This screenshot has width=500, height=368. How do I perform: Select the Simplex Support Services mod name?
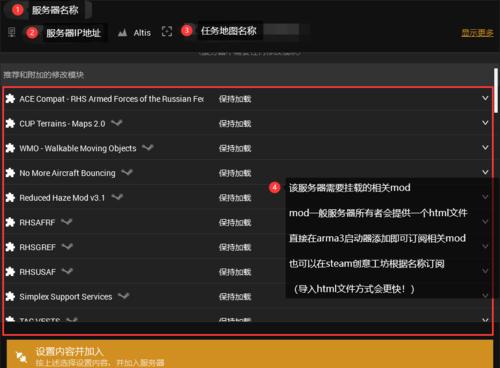[66, 297]
